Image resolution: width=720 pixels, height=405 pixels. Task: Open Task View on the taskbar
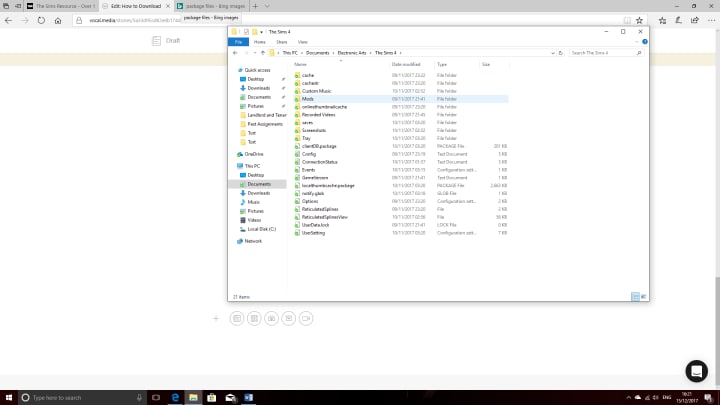156,398
